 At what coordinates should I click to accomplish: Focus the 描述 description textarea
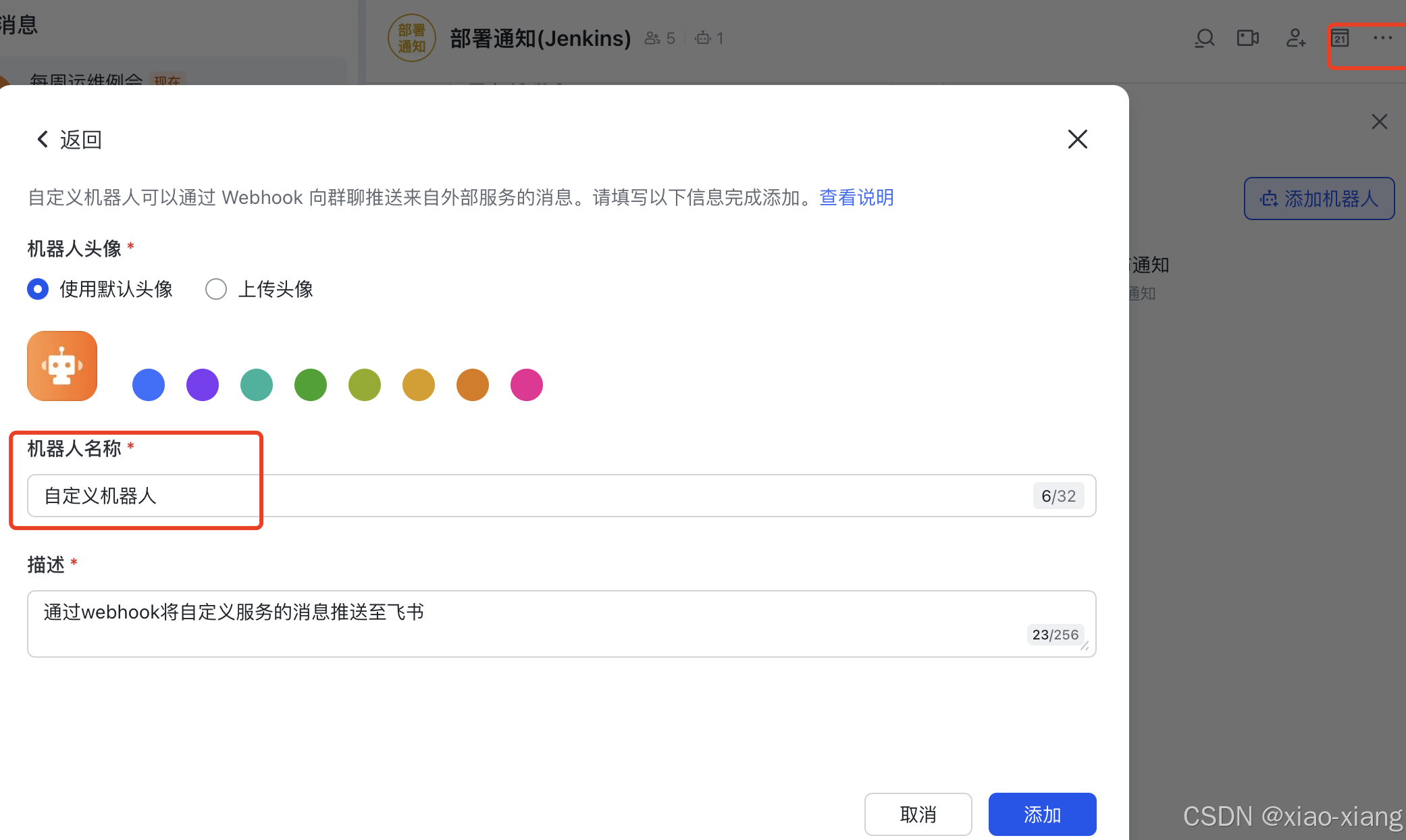561,624
